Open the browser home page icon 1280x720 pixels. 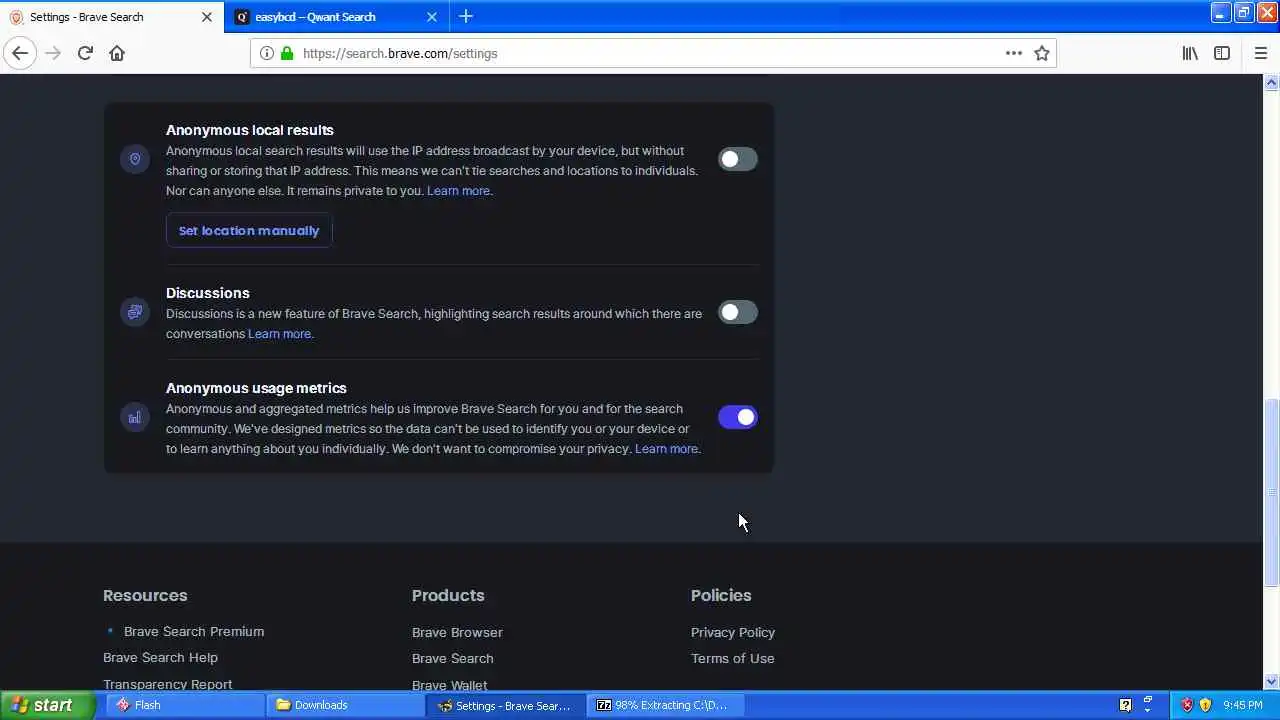coord(117,53)
